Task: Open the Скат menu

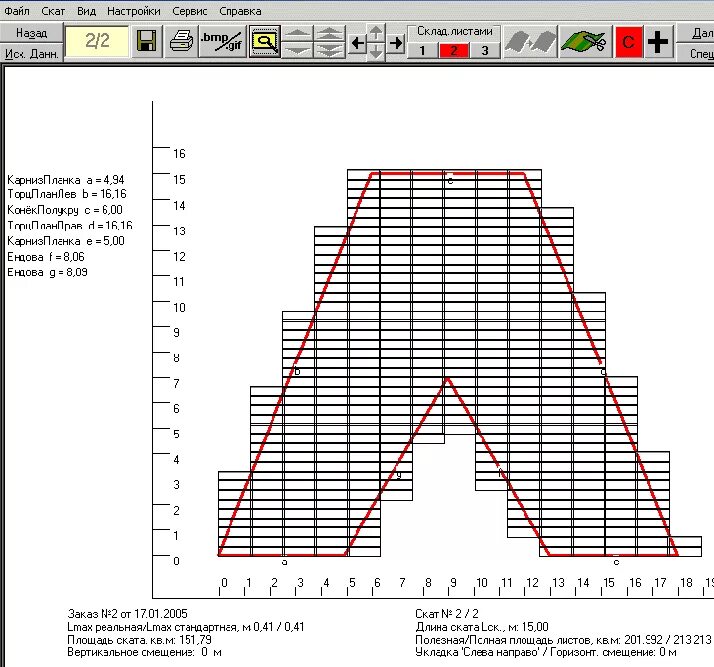Action: pyautogui.click(x=53, y=11)
